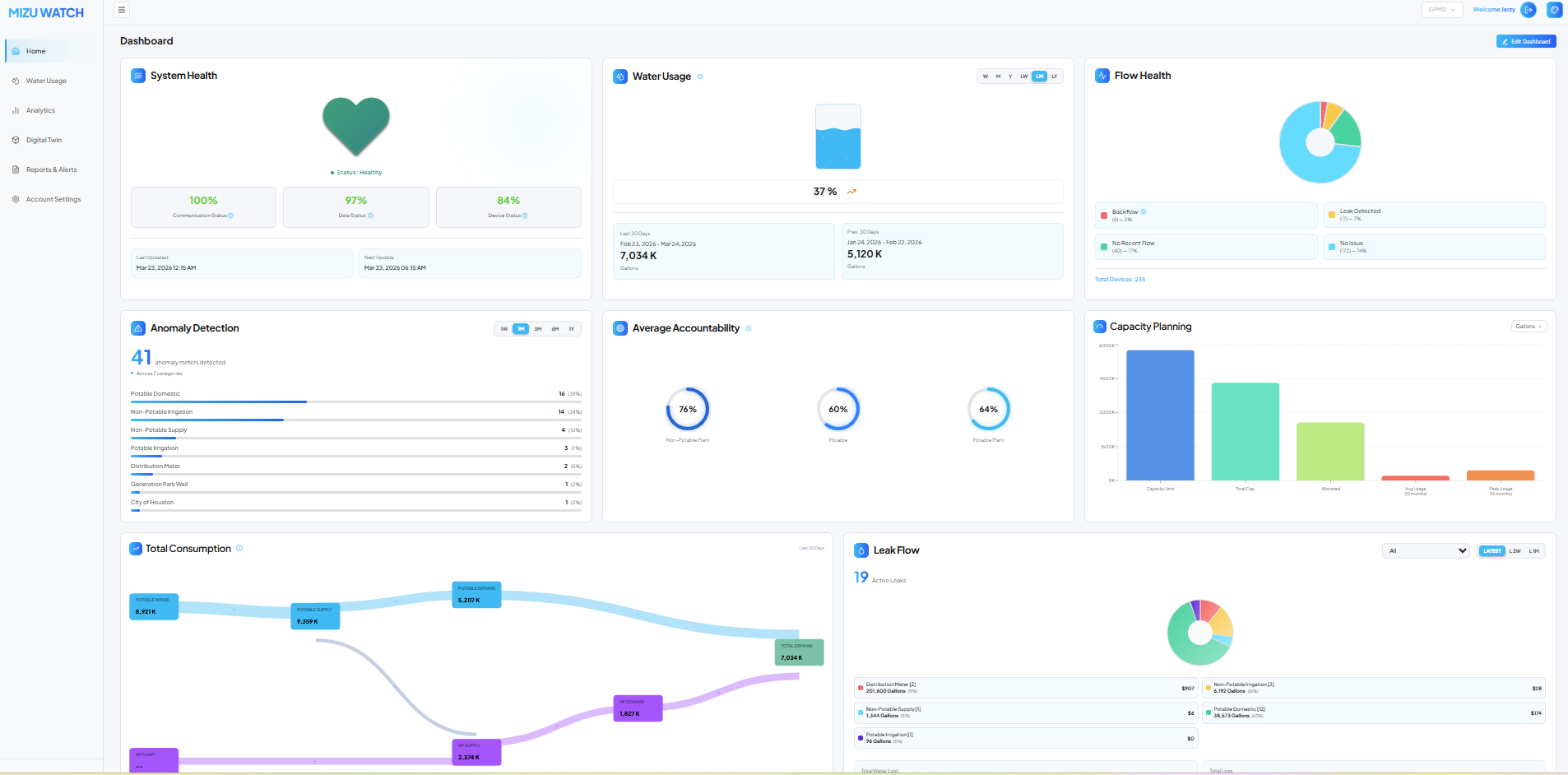Click the Welcome Jerzy text
This screenshot has height=775, width=1568.
click(1494, 10)
